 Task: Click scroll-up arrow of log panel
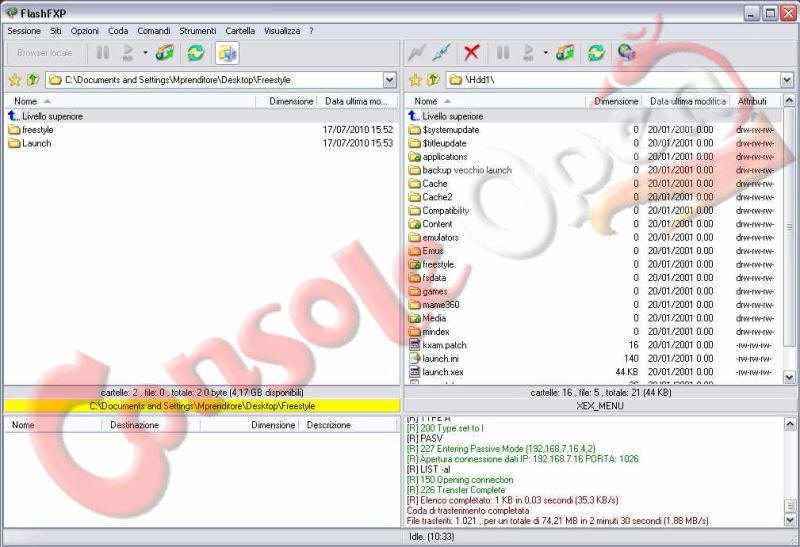tap(789, 424)
